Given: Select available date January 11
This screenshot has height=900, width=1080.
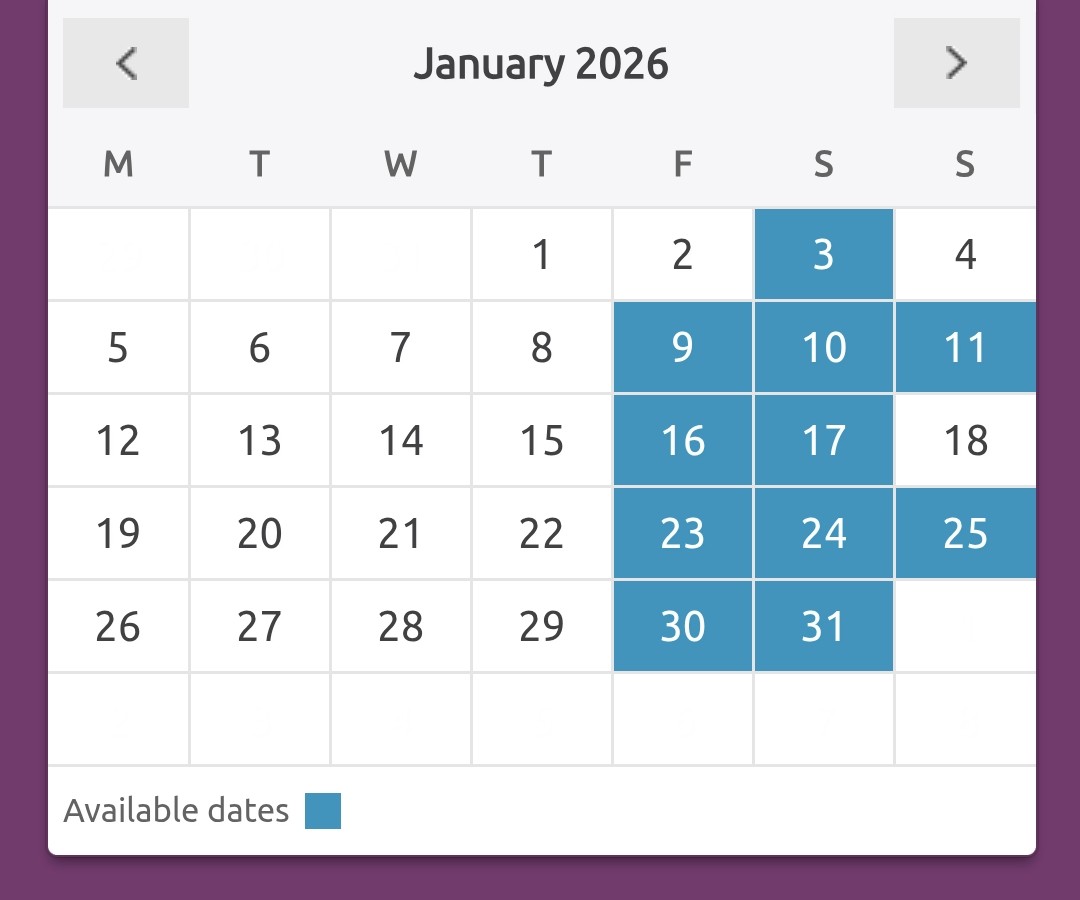Looking at the screenshot, I should click(x=965, y=348).
